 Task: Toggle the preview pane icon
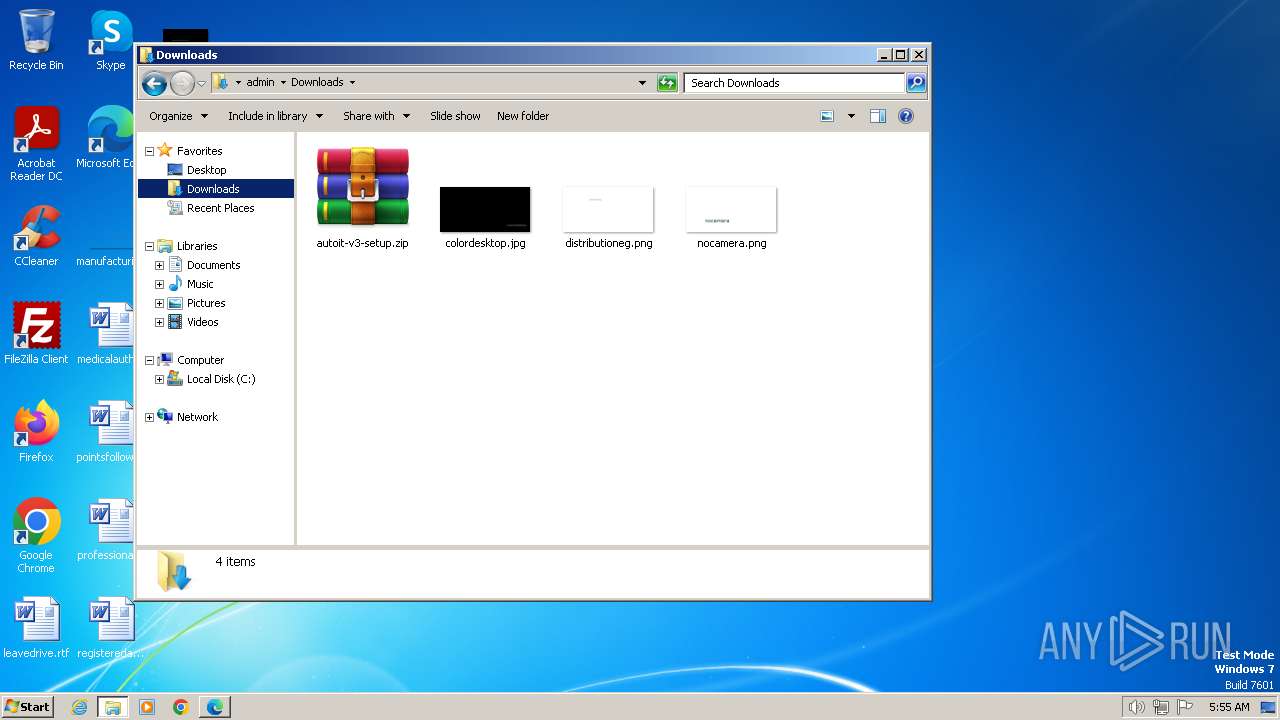(877, 116)
